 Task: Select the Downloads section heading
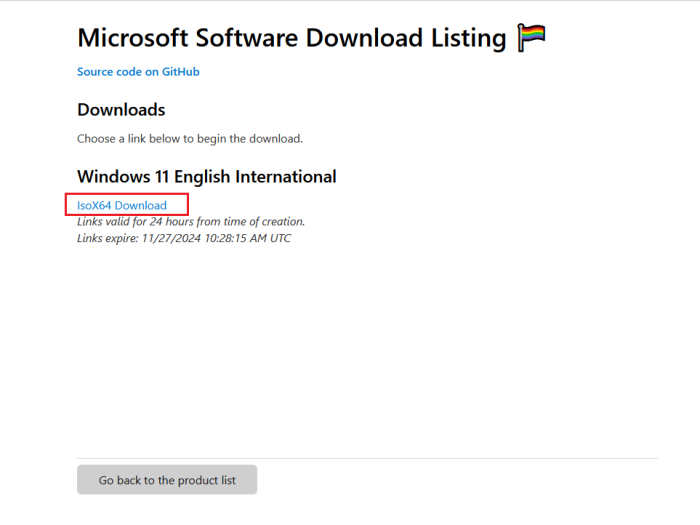pos(121,110)
